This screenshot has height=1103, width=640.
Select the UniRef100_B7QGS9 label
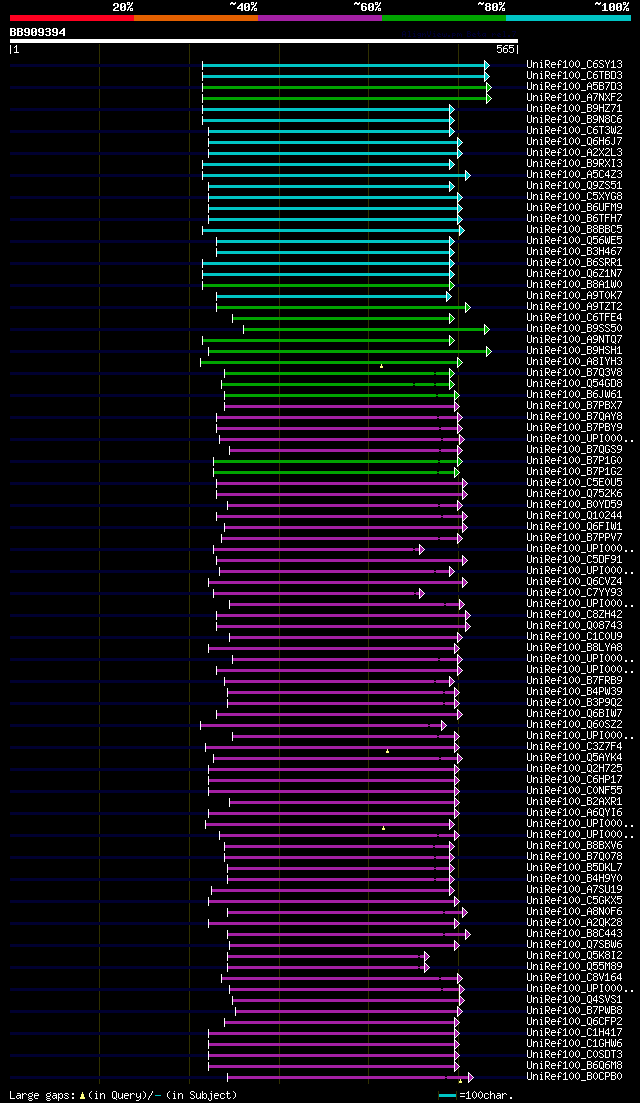click(x=574, y=450)
